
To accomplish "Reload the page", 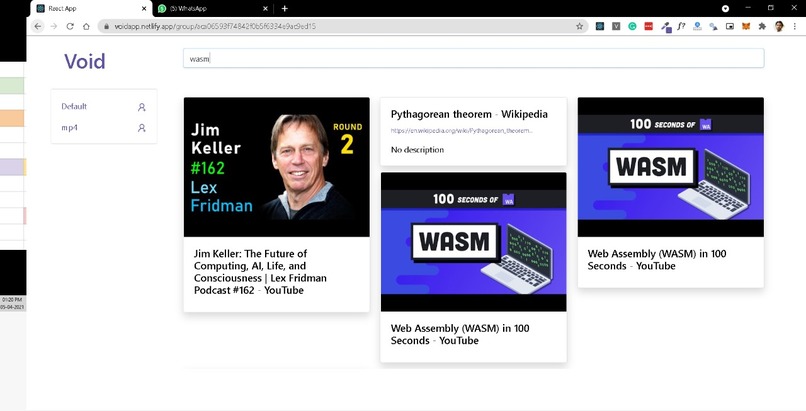I will point(70,26).
